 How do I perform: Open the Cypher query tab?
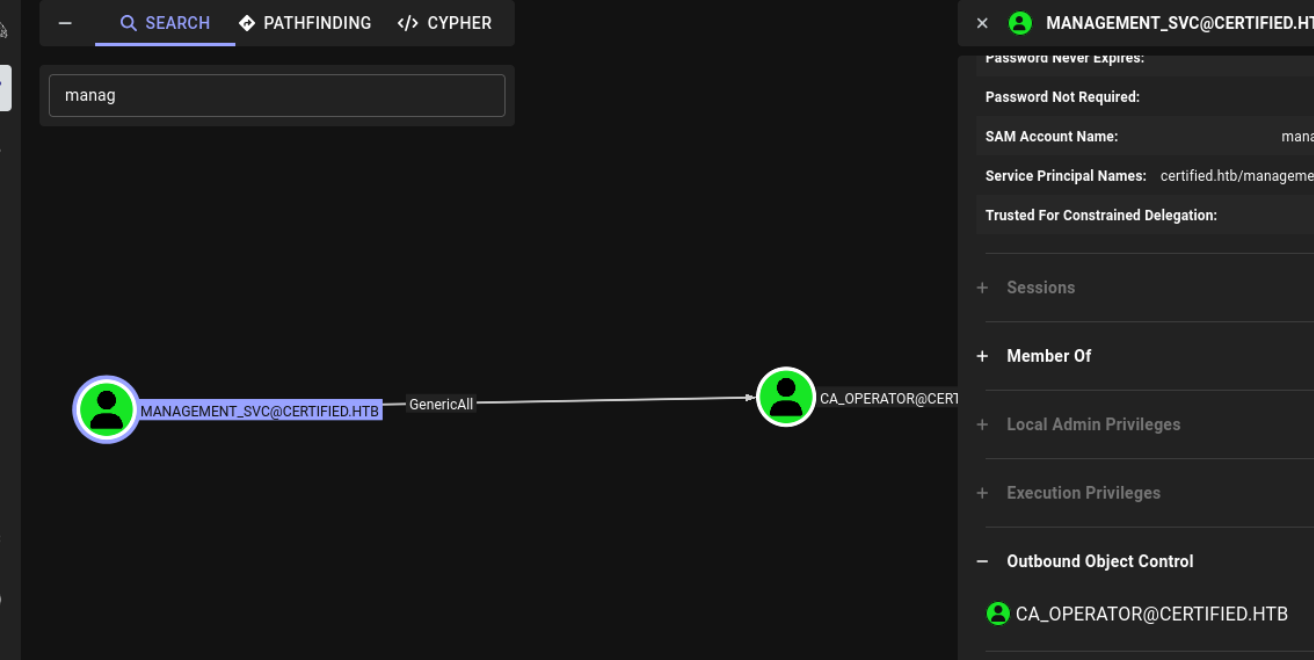point(445,23)
